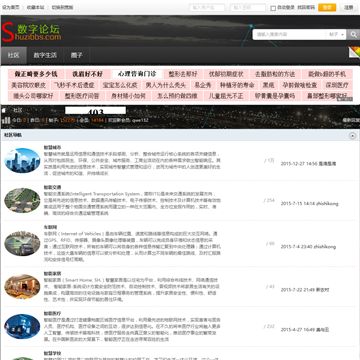Open the 优郁初期症状 ad link
The width and height of the screenshot is (360, 360).
click(x=226, y=74)
